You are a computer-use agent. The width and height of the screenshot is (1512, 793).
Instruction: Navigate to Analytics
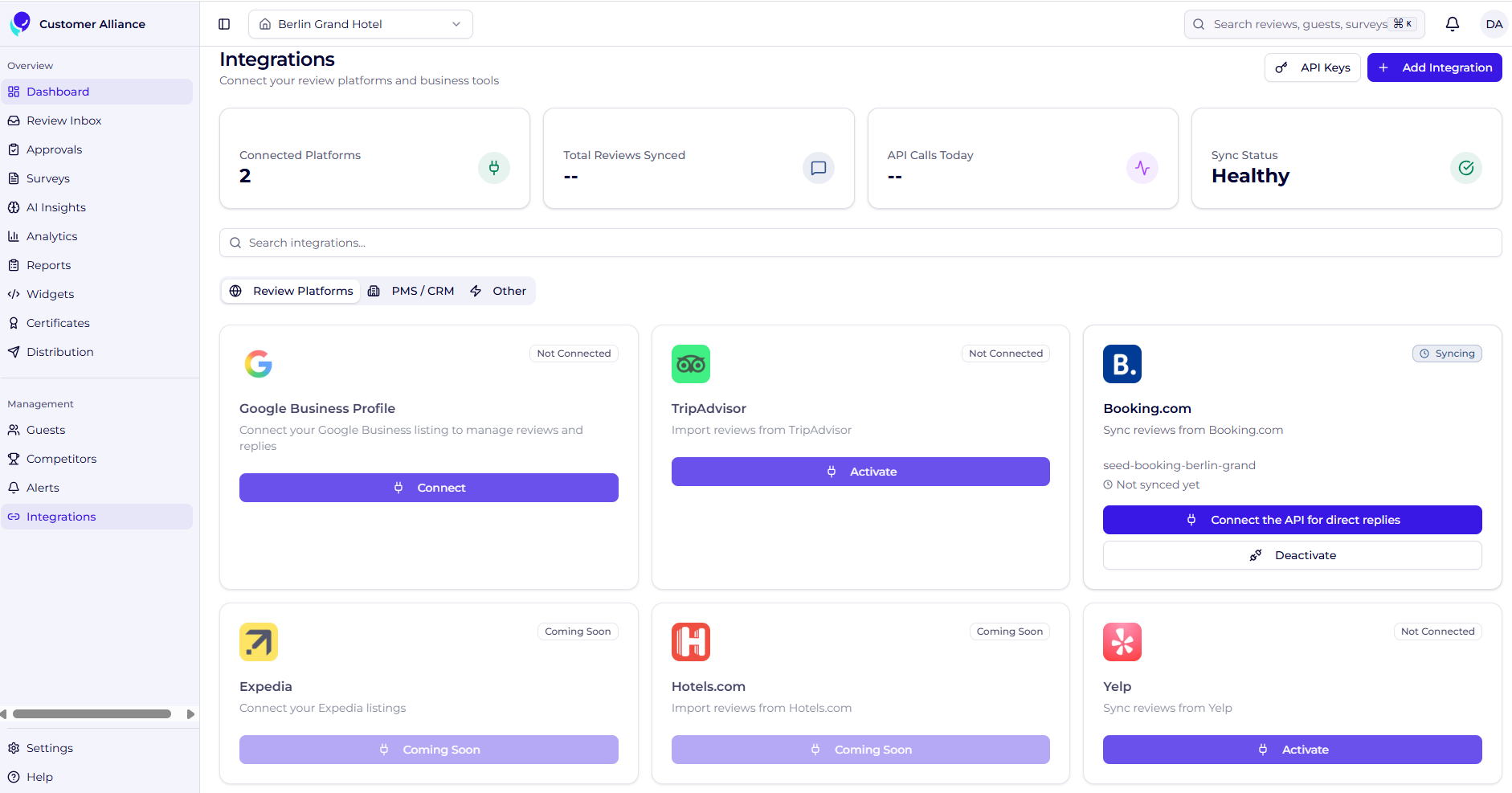tap(97, 236)
